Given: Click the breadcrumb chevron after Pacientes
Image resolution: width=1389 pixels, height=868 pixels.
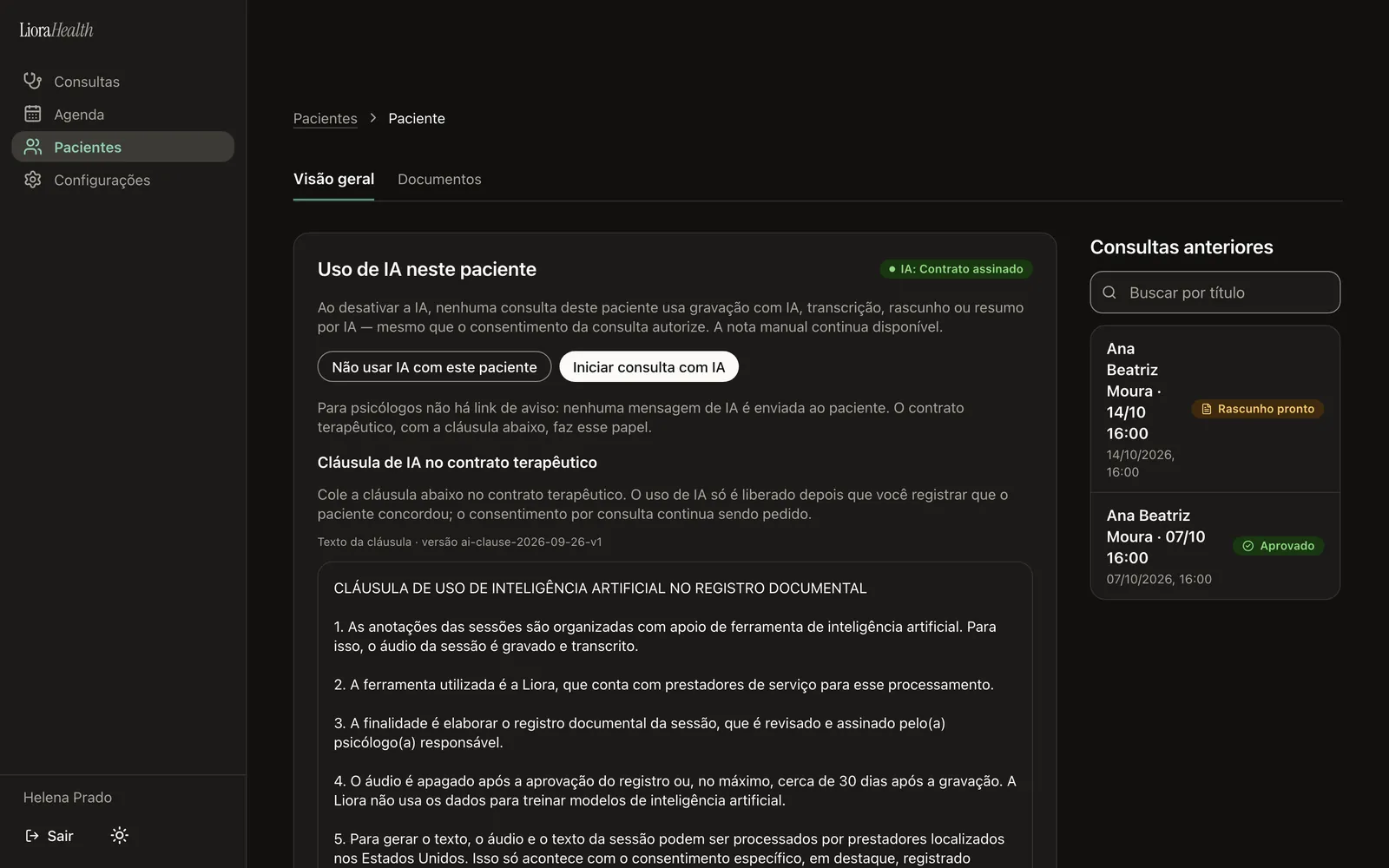Looking at the screenshot, I should click(x=373, y=118).
